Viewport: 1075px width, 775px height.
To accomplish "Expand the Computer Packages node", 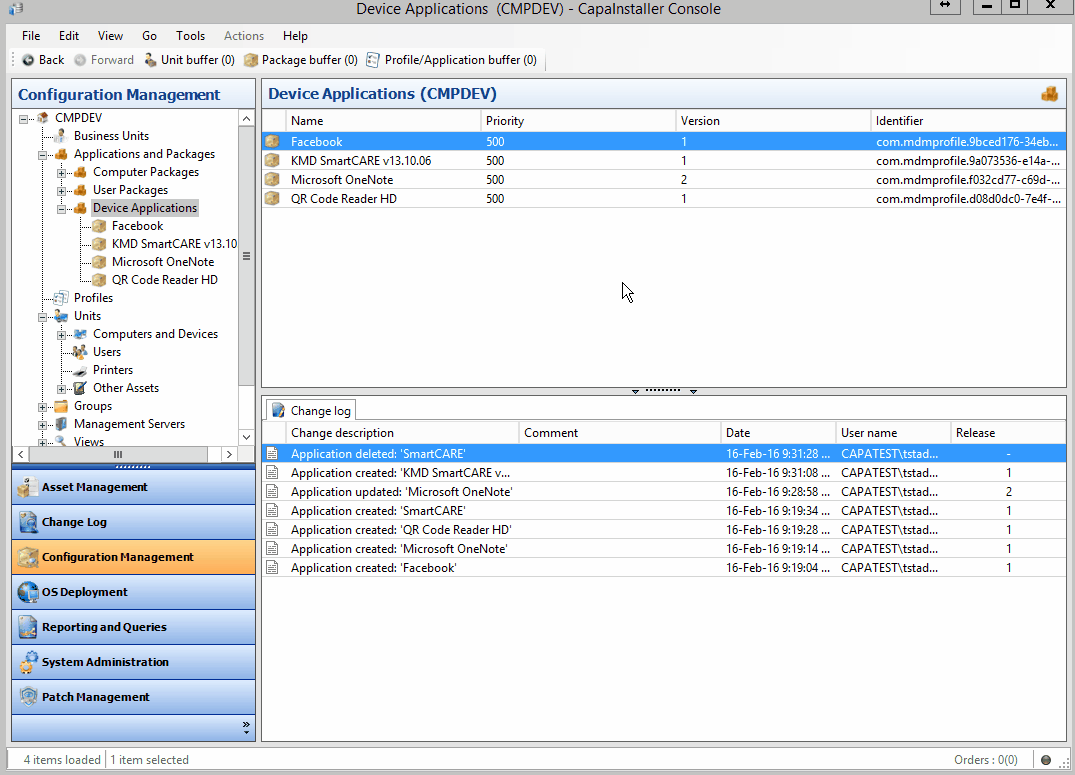I will click(62, 173).
